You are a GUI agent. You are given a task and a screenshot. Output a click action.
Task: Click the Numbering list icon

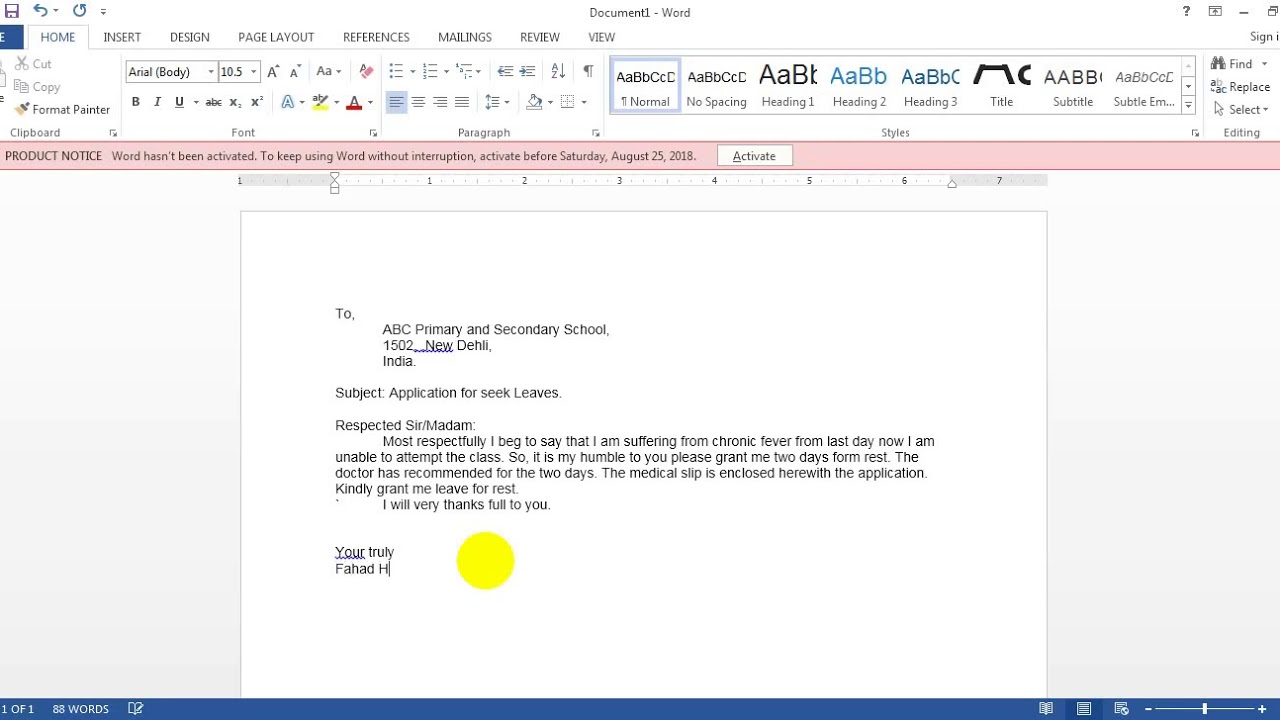coord(430,72)
